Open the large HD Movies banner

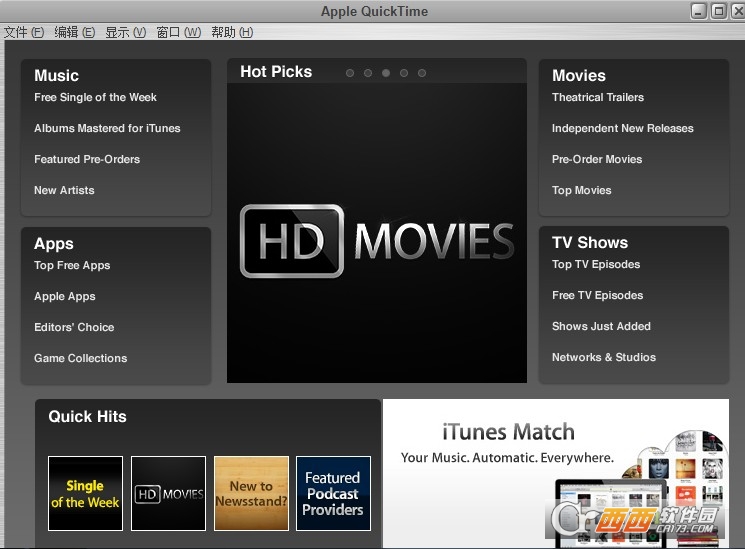pyautogui.click(x=377, y=233)
